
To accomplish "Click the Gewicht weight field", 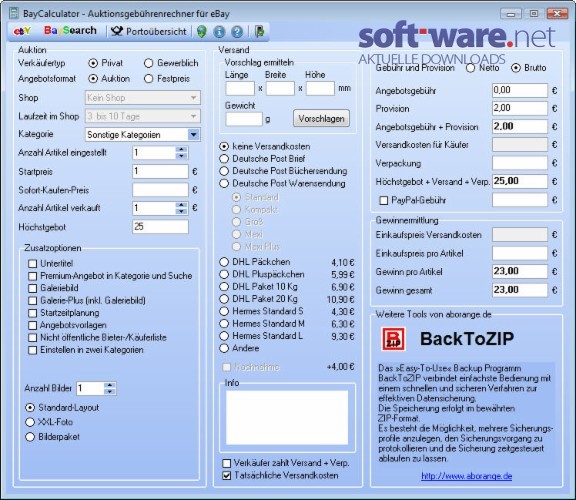I will tap(244, 119).
